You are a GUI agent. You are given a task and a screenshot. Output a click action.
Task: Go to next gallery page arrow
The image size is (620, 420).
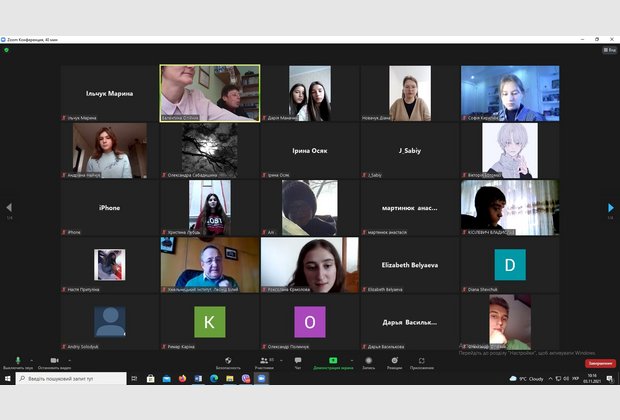click(x=611, y=208)
